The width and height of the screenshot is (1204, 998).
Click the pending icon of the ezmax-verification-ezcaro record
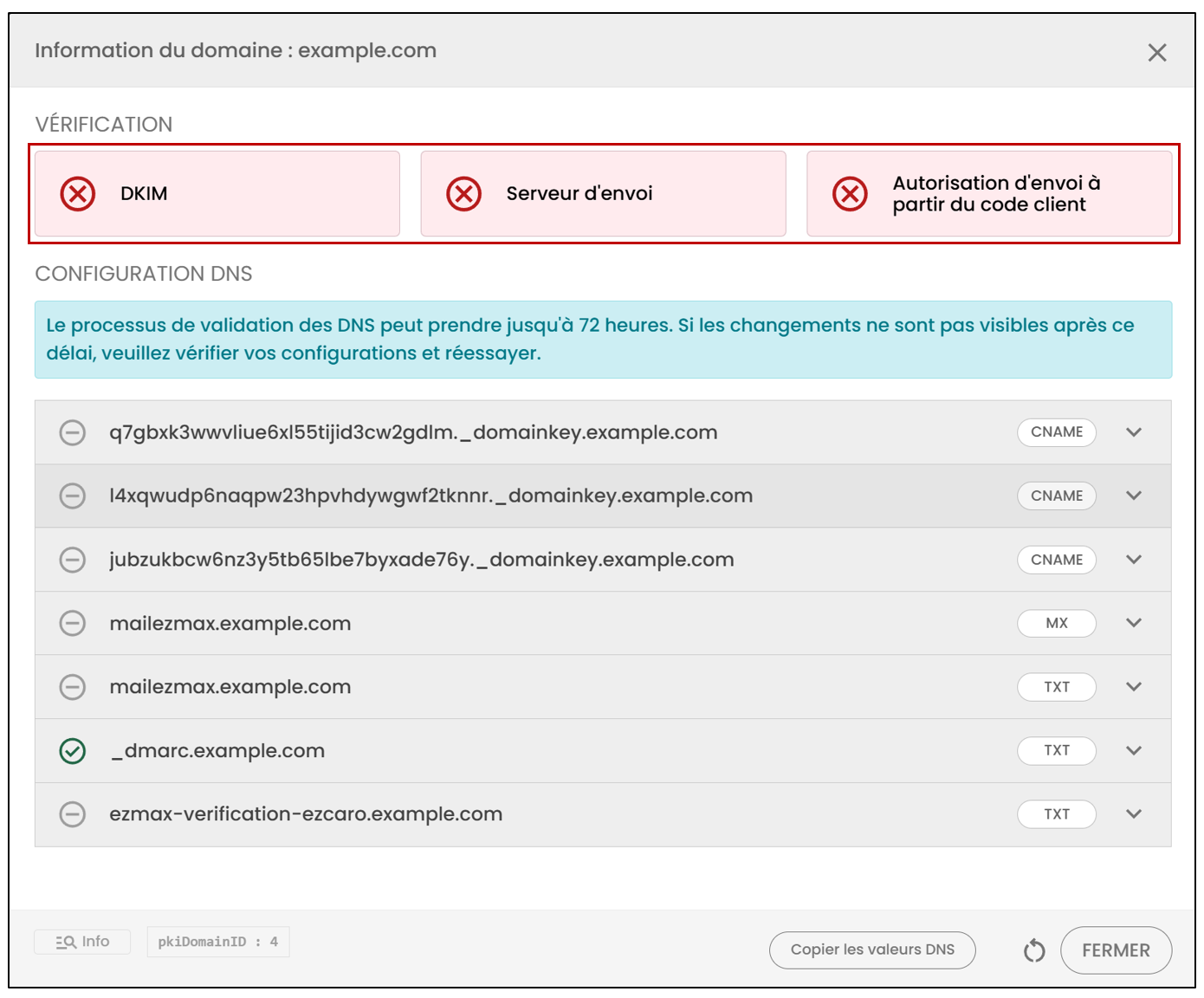(73, 814)
